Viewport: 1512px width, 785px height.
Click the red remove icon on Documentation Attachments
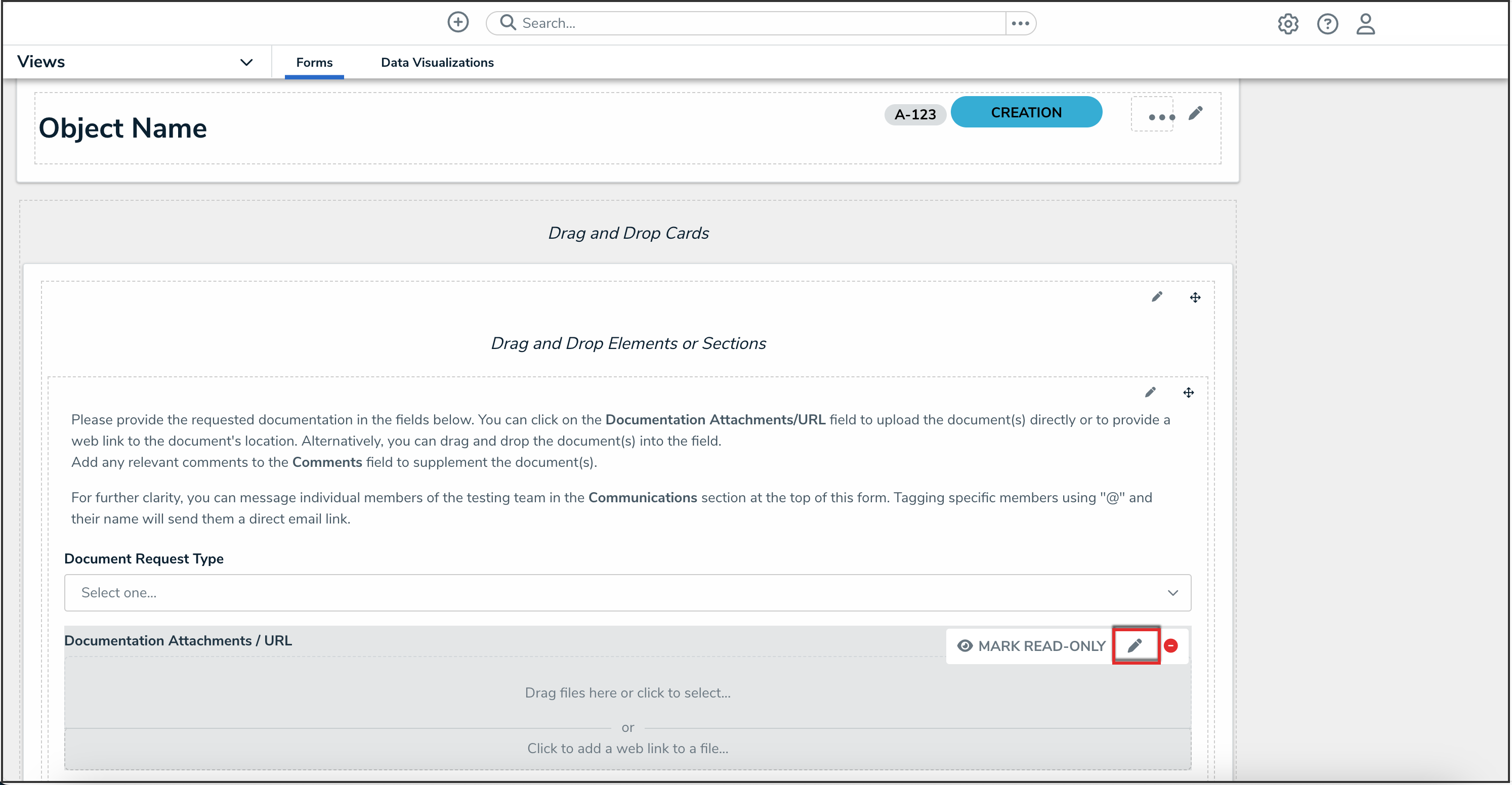[x=1170, y=645]
